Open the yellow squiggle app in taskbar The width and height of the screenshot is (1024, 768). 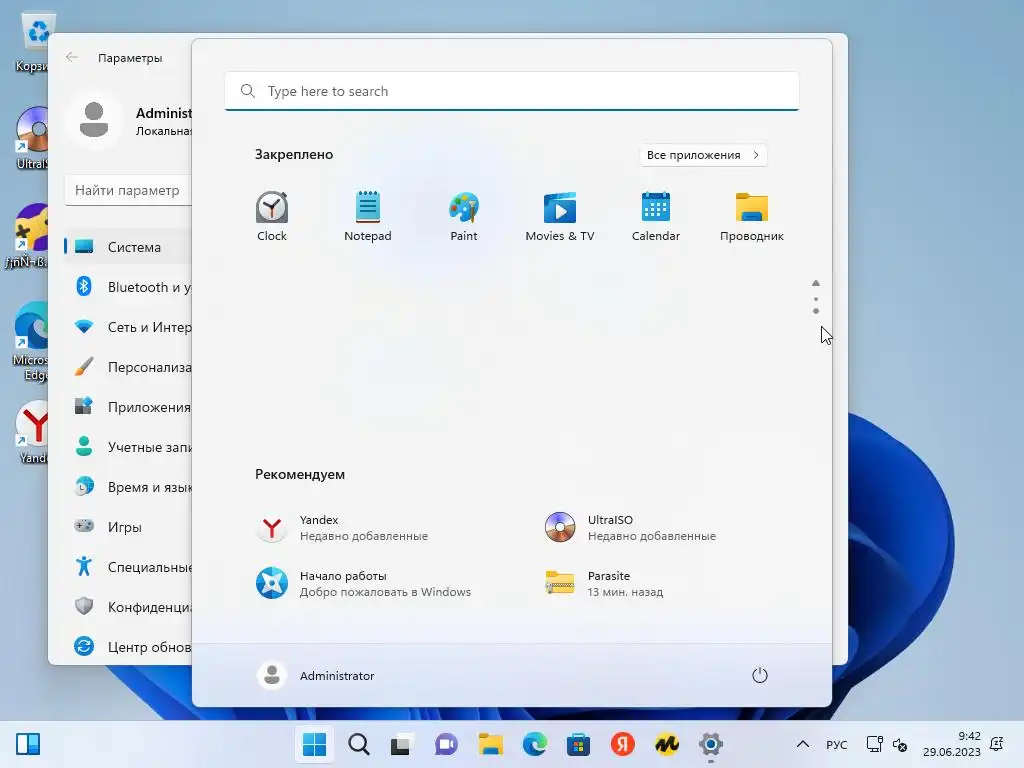(667, 744)
